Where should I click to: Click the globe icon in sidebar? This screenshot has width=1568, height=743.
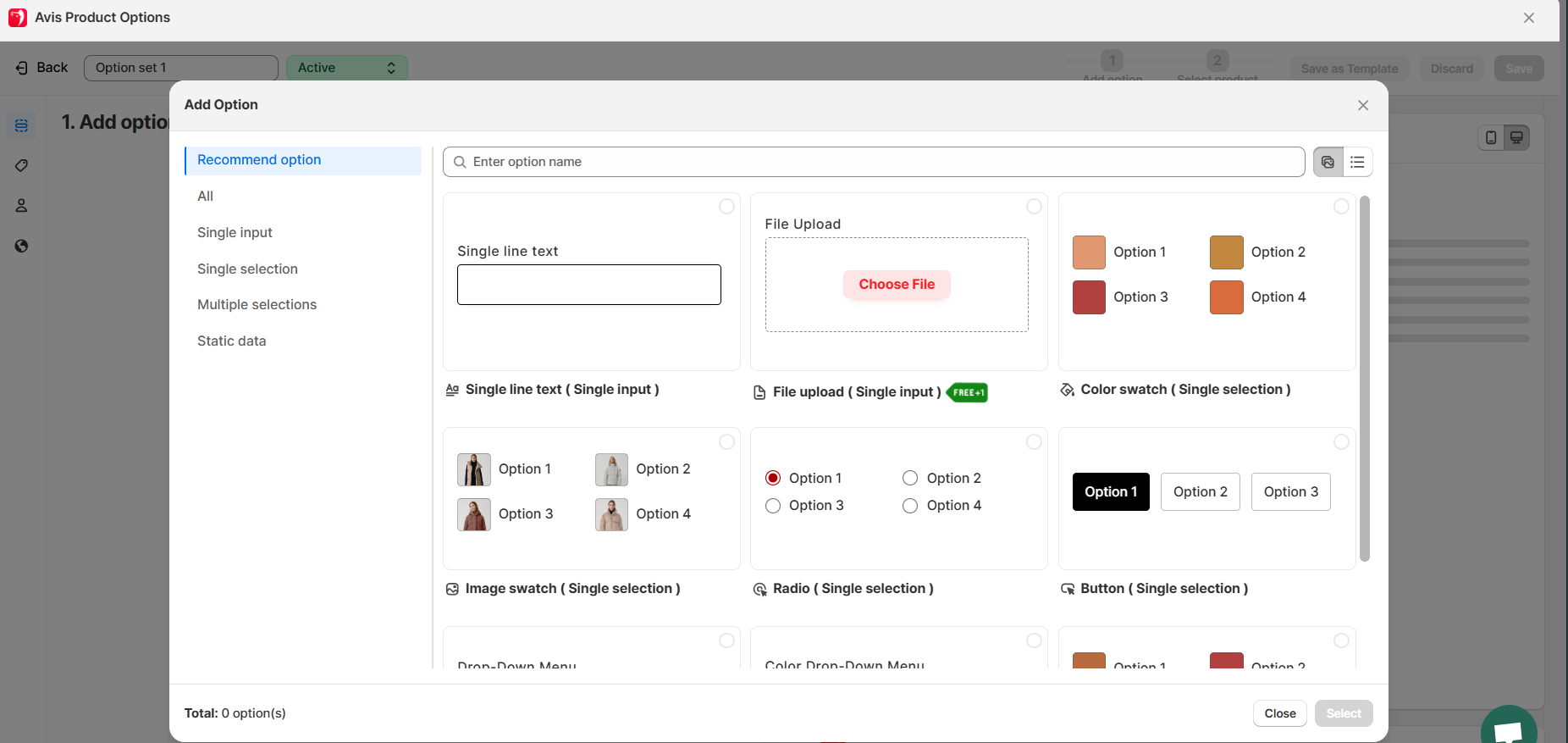click(22, 247)
